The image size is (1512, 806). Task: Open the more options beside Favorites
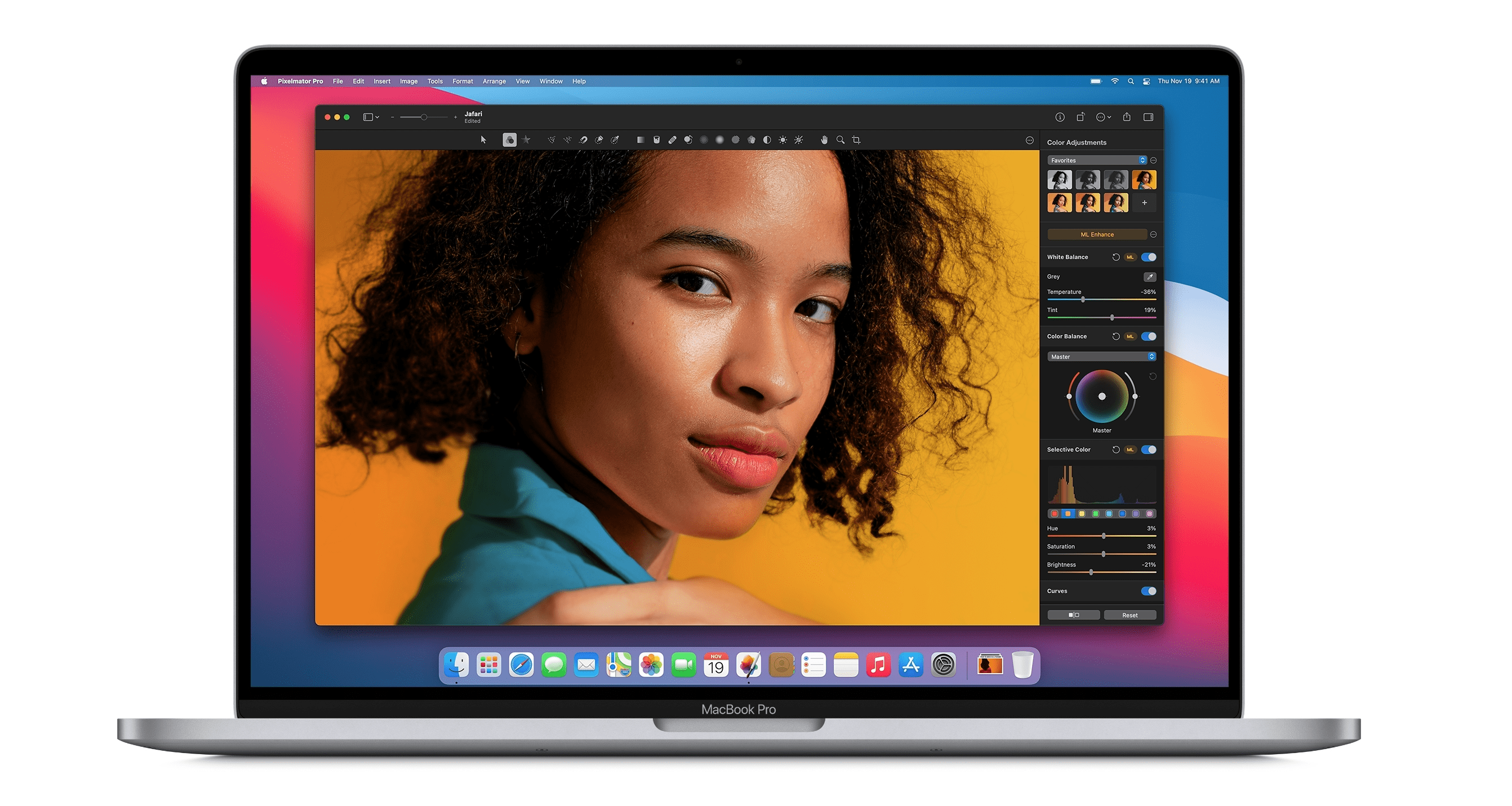[1153, 161]
